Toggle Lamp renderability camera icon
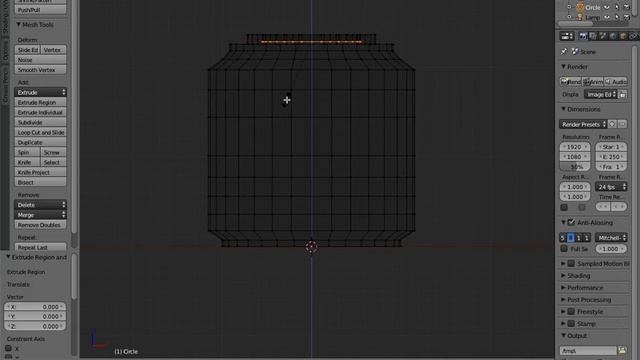The width and height of the screenshot is (640, 360). (627, 18)
